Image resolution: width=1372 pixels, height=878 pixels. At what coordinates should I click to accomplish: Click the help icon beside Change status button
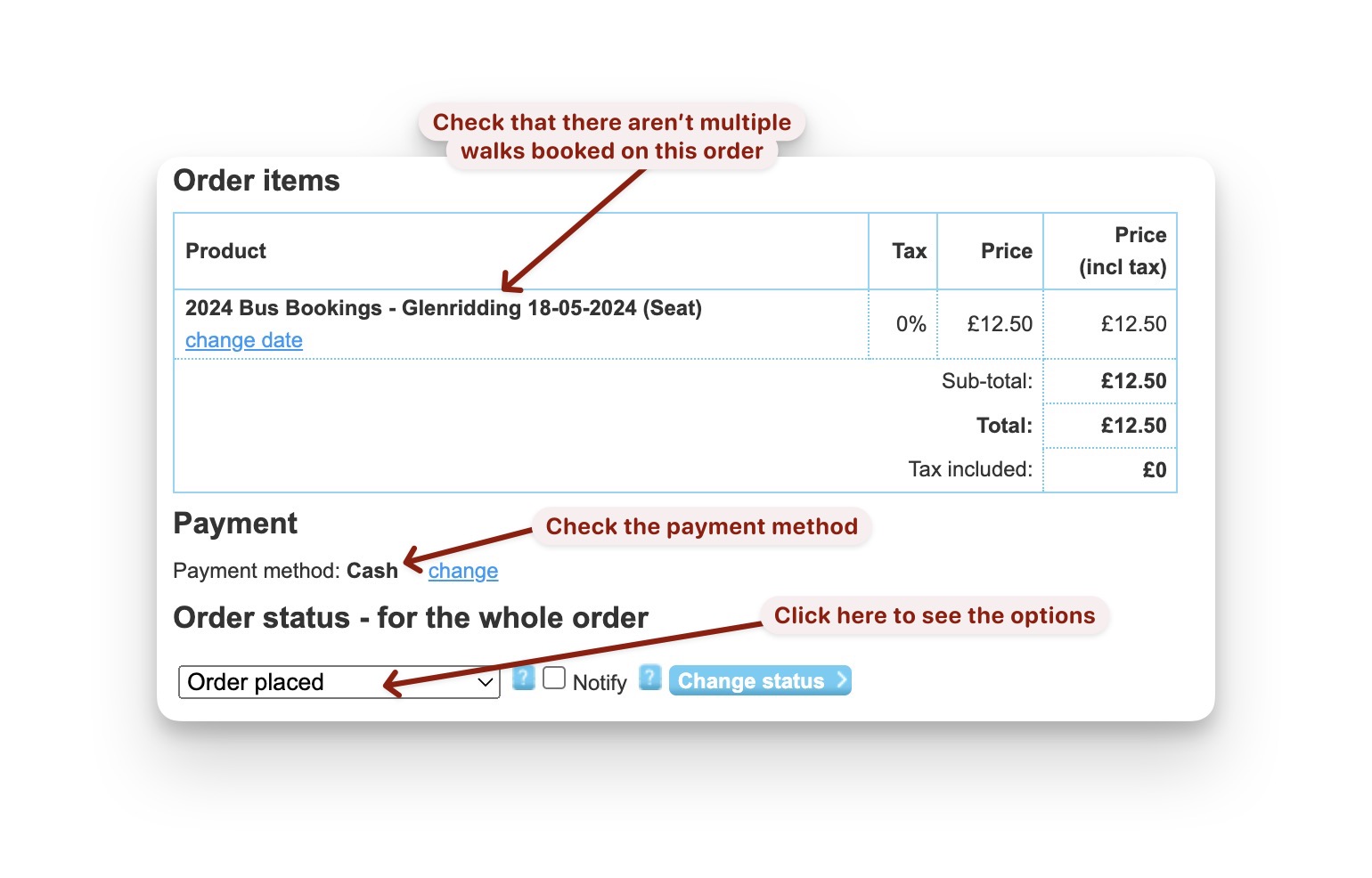[649, 679]
